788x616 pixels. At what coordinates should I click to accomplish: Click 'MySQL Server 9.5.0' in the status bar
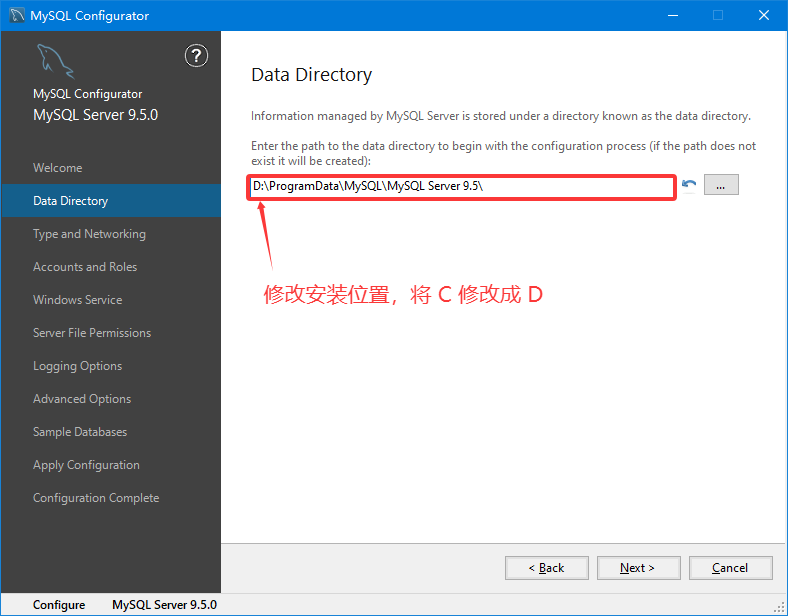pos(164,605)
